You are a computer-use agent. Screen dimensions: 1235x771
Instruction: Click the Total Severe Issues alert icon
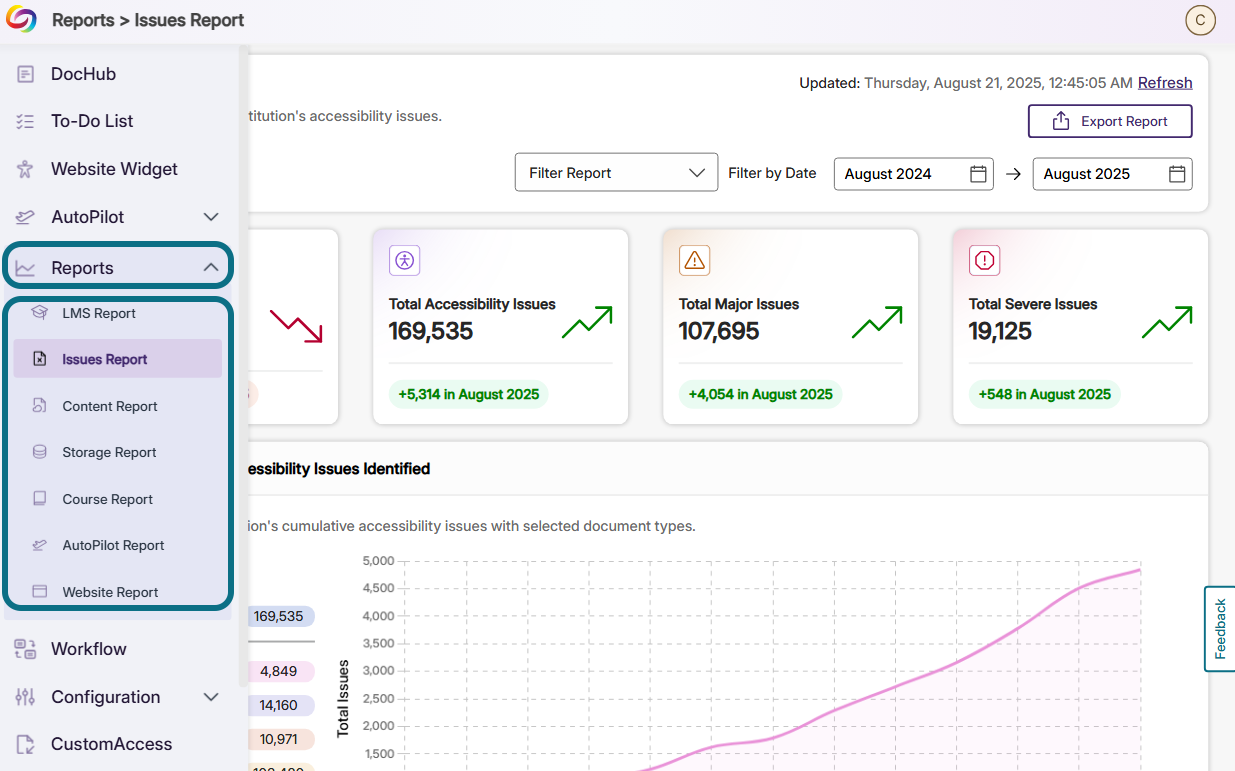coord(984,261)
